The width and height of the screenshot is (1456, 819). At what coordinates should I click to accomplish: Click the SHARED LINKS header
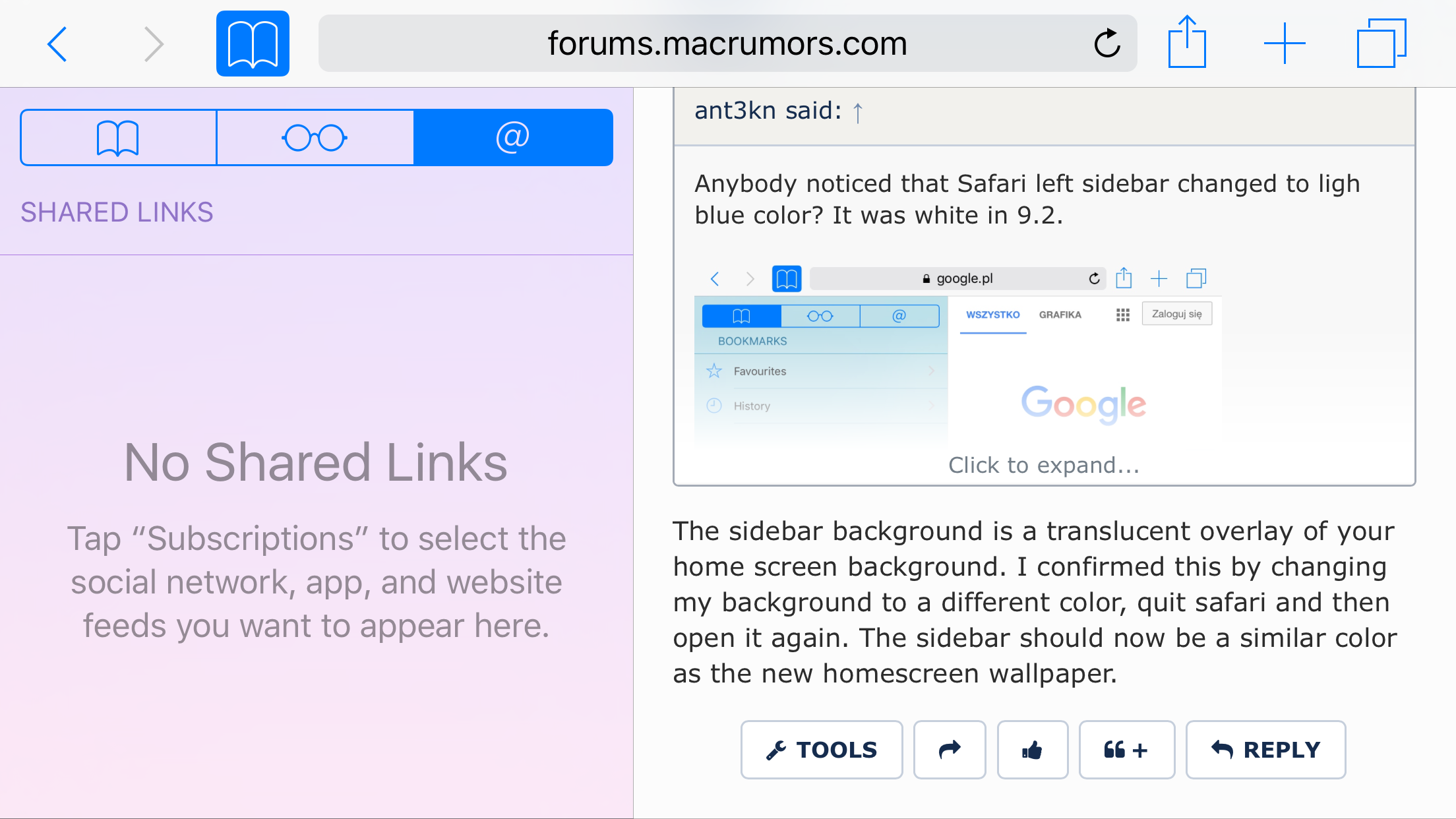(117, 212)
